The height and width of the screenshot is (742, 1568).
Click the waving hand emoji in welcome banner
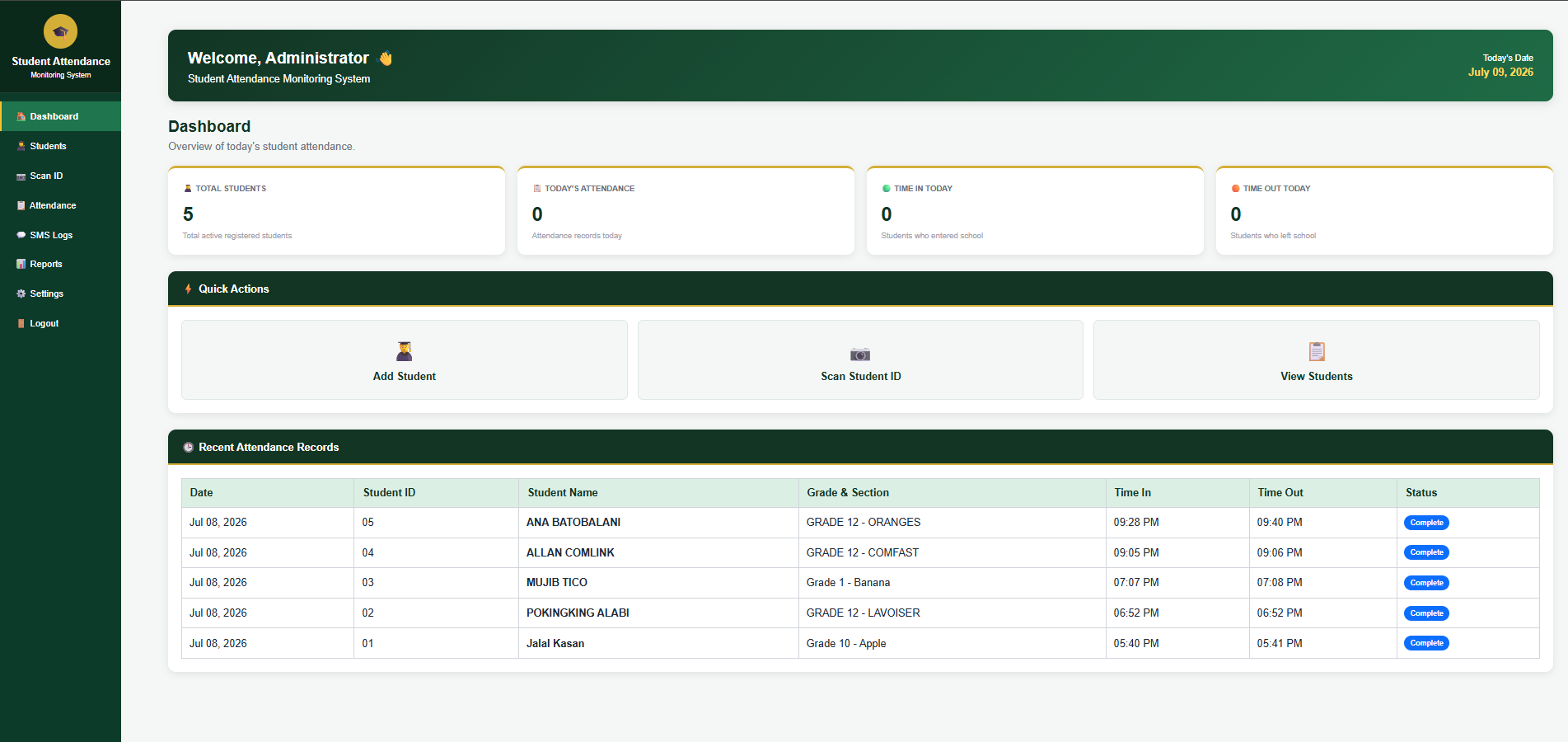click(385, 58)
